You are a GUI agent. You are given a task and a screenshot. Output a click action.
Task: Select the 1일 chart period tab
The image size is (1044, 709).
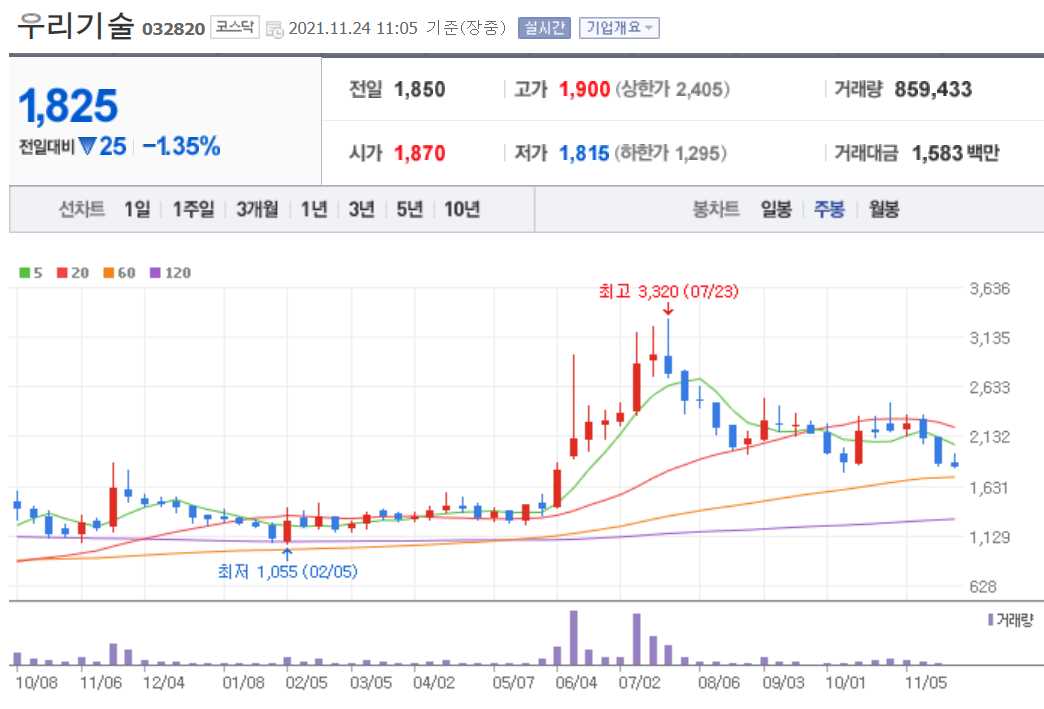click(140, 209)
